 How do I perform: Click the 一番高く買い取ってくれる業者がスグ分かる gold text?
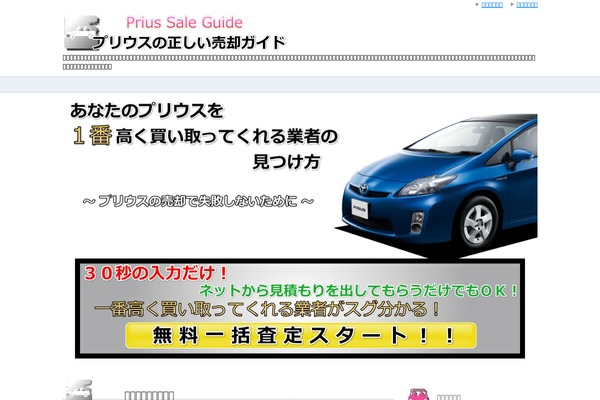pyautogui.click(x=267, y=309)
